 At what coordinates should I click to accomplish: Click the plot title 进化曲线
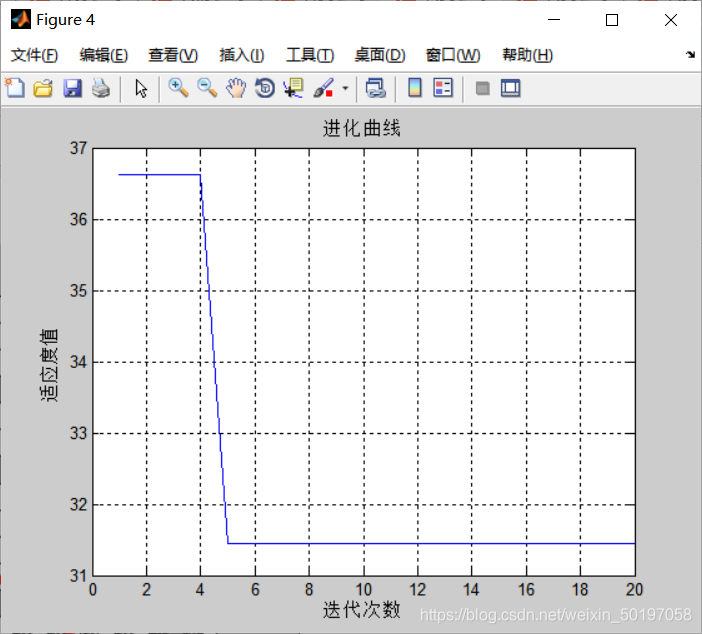[361, 129]
